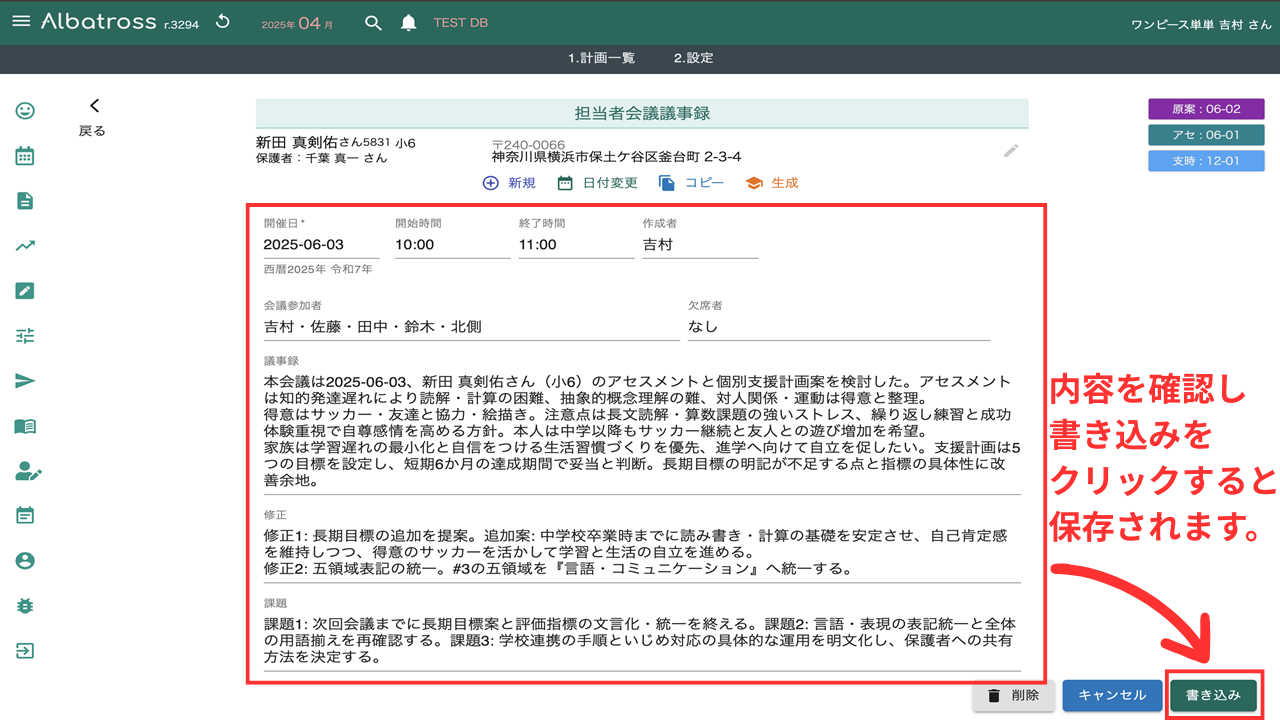This screenshot has width=1280, height=720.
Task: Switch to the 2.設定 tab
Action: [694, 58]
